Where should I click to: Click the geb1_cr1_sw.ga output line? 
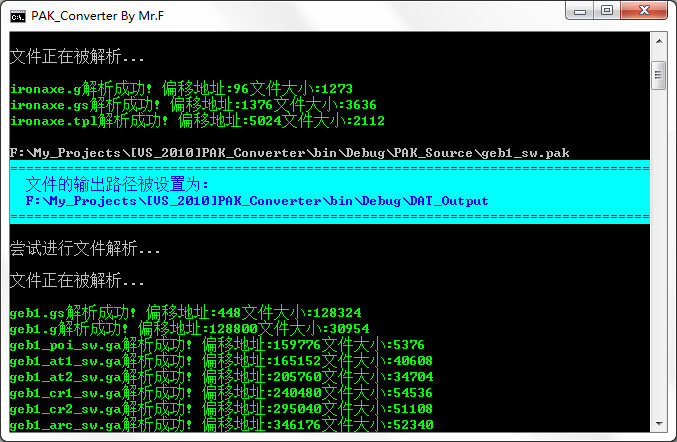[221, 392]
